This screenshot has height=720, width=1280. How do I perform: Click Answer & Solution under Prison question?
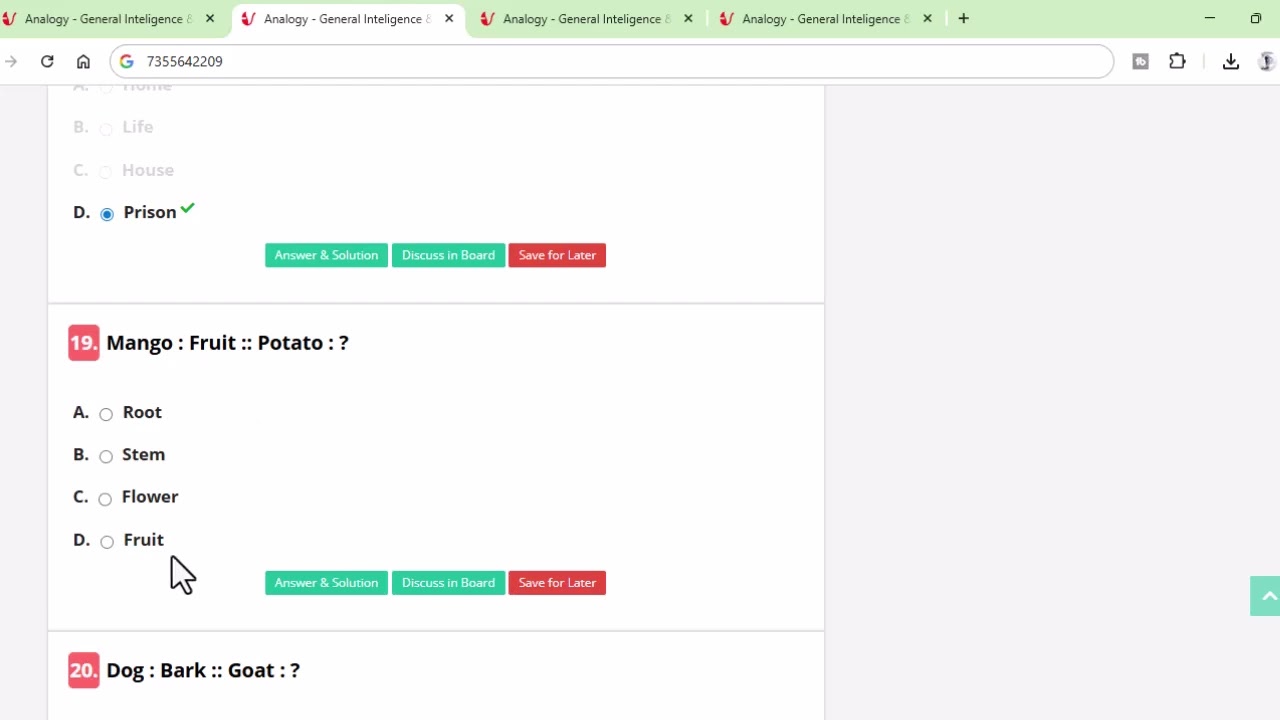pyautogui.click(x=326, y=255)
